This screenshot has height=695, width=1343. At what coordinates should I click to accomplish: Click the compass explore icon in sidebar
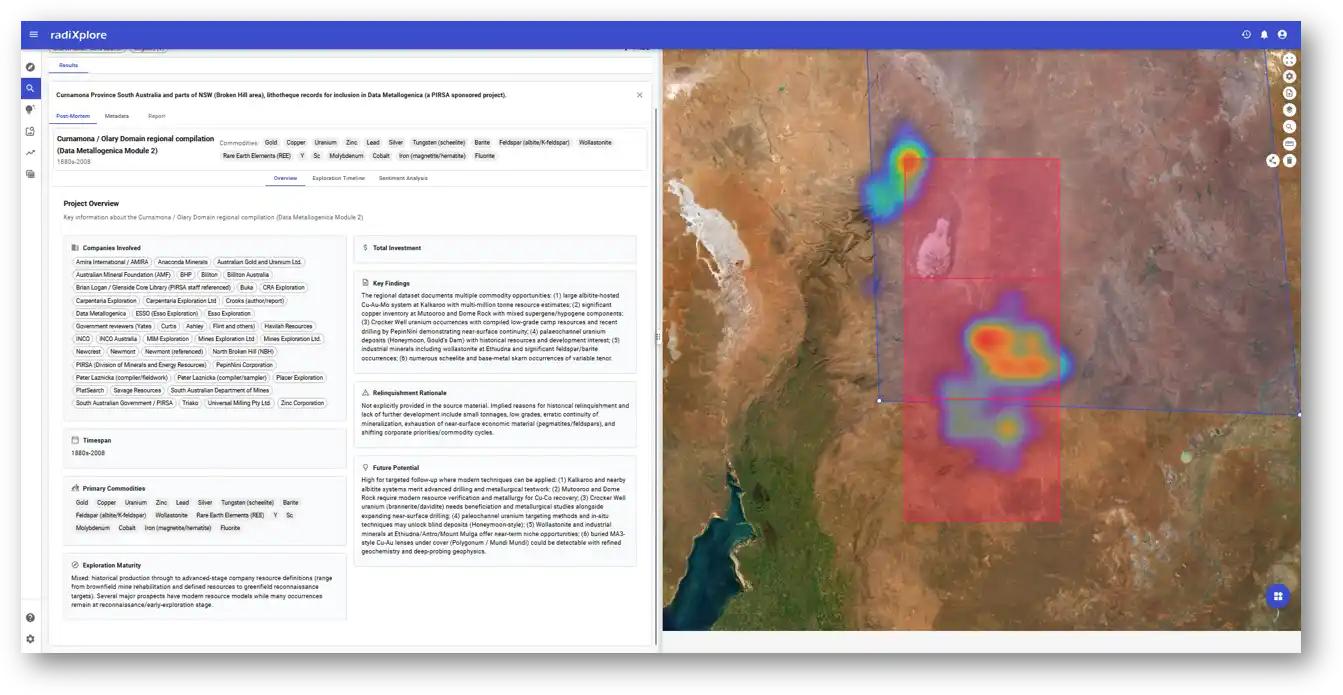tap(30, 67)
